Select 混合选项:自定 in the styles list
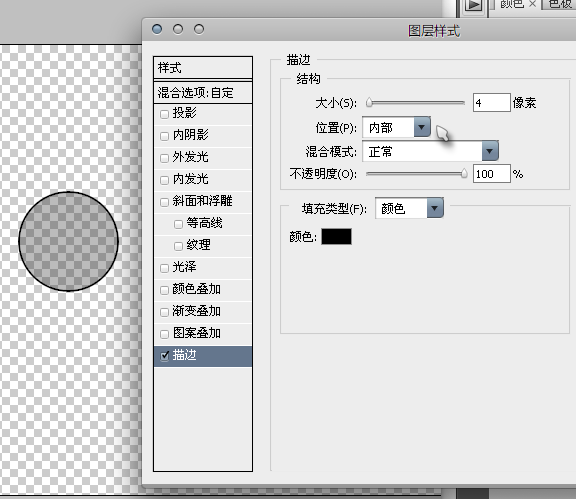The image size is (576, 499). [203, 93]
